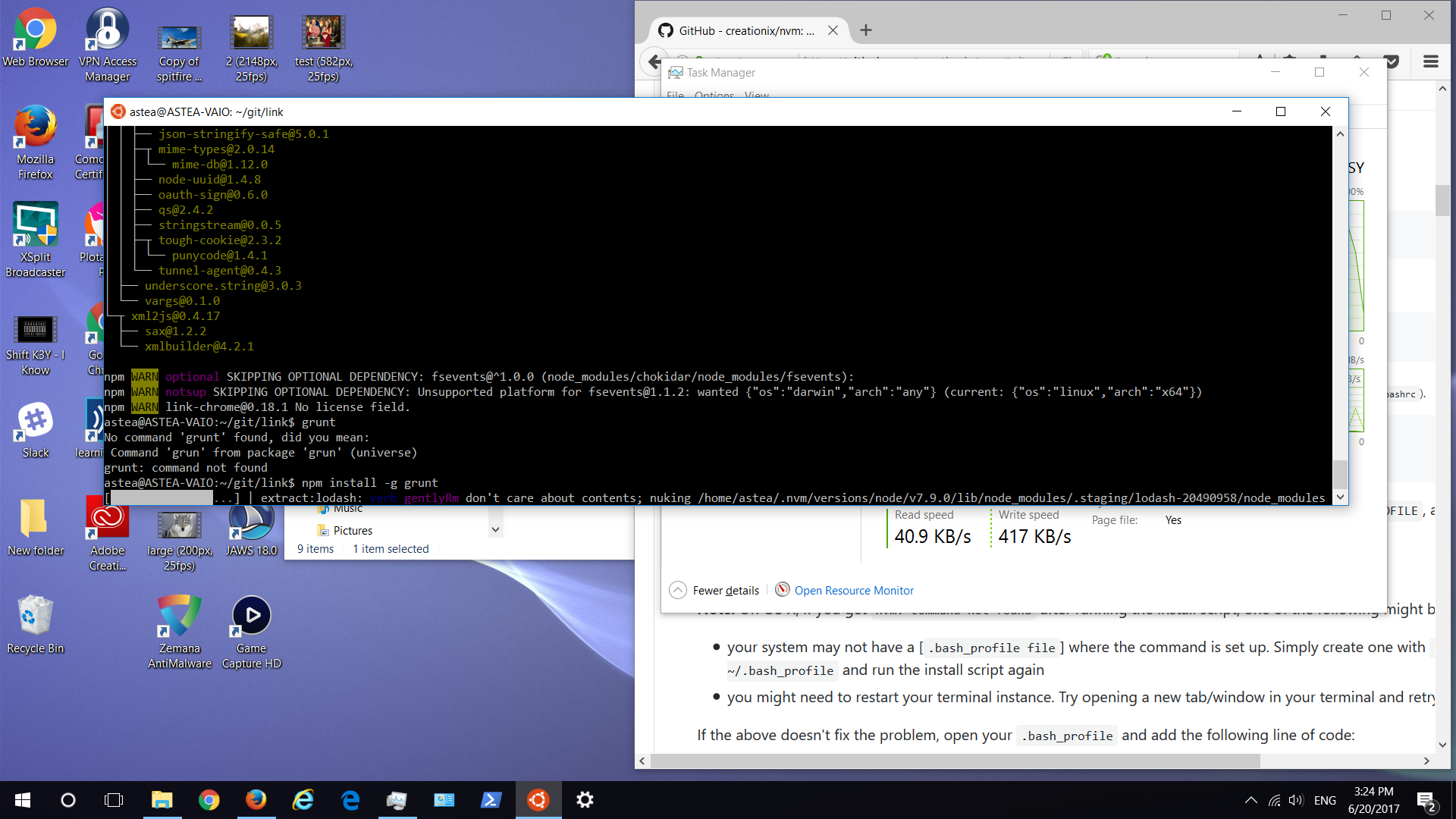Switch to Task Manager on the taskbar

[x=397, y=800]
